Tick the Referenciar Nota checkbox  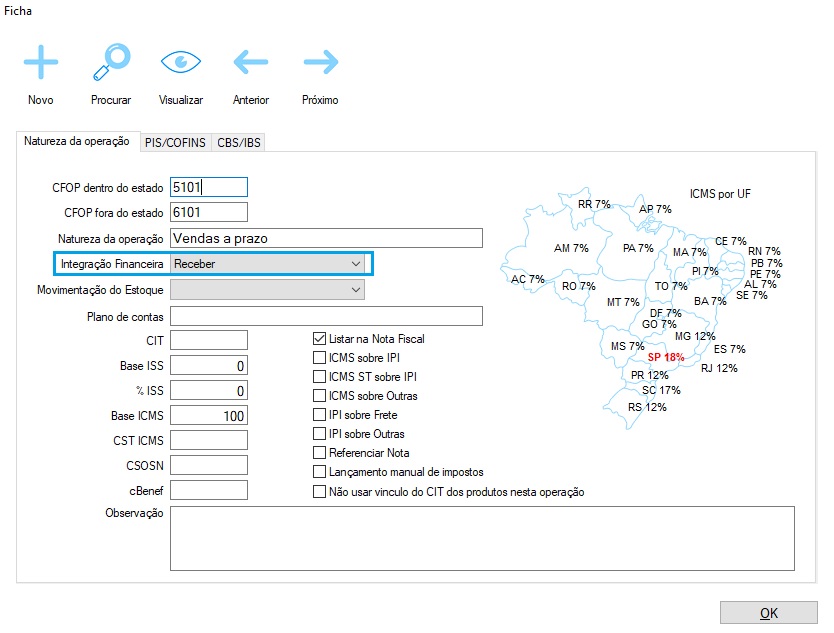[x=320, y=453]
